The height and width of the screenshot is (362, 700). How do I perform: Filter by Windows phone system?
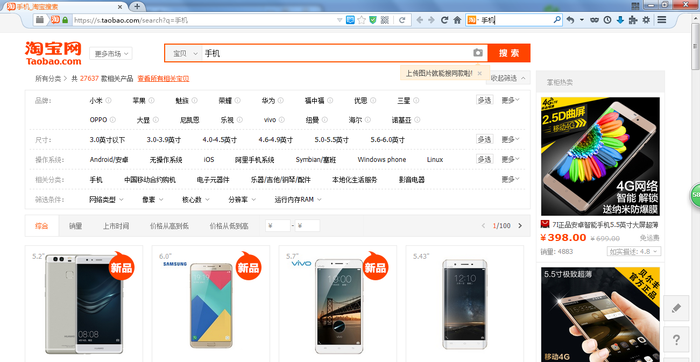pos(382,159)
